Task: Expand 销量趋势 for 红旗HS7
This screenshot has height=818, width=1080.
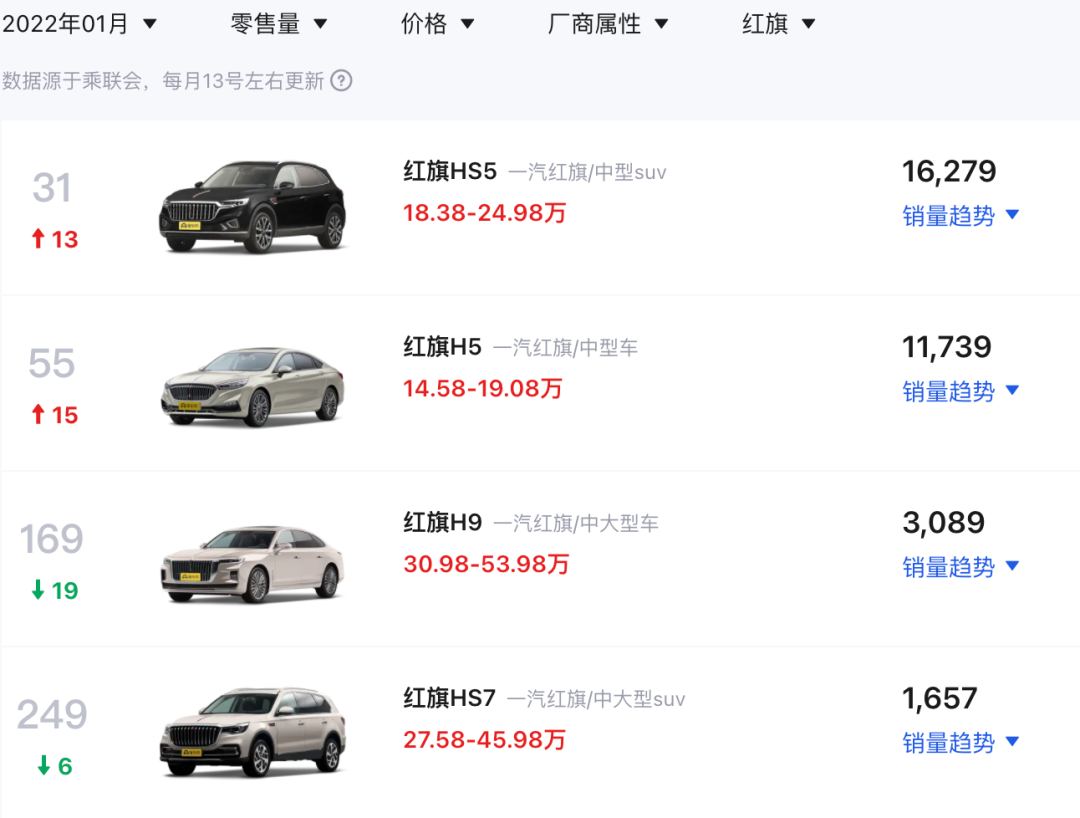Action: pyautogui.click(x=960, y=742)
